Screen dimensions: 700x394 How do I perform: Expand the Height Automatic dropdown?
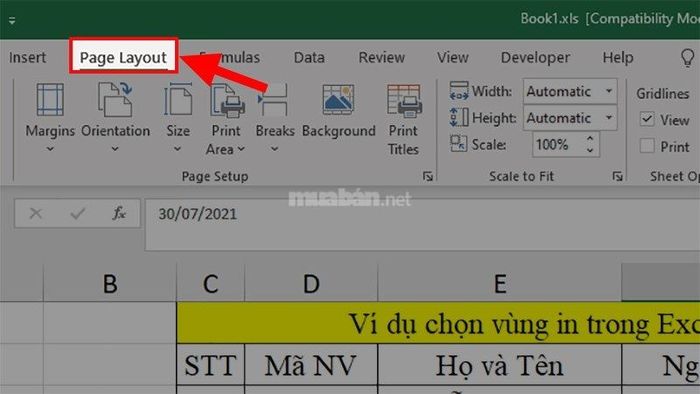(x=609, y=118)
